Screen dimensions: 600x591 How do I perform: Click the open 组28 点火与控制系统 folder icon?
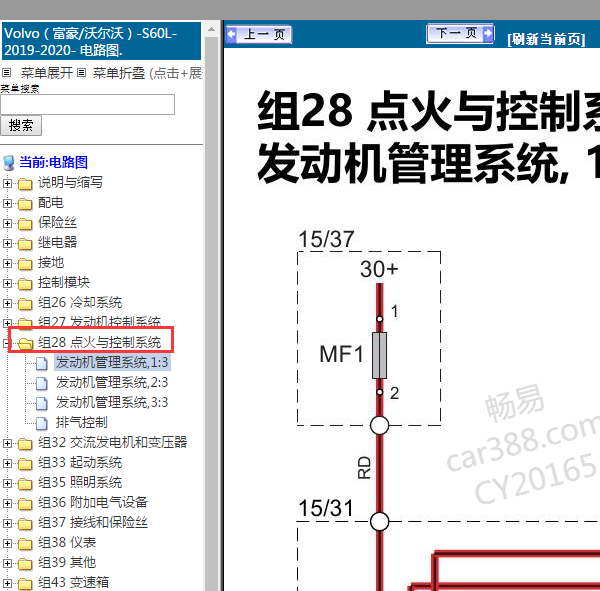[x=26, y=343]
